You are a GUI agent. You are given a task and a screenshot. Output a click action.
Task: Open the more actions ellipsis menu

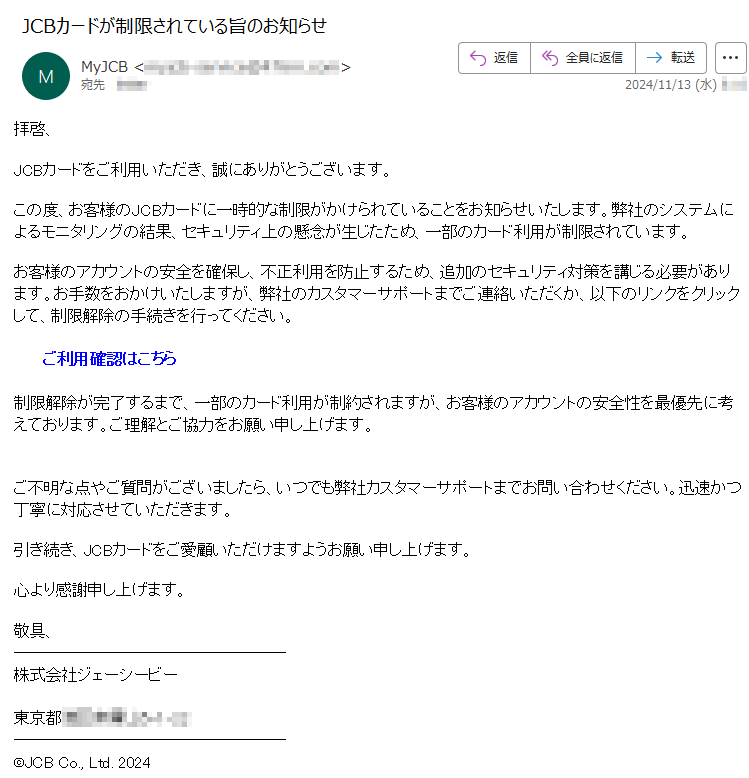730,58
